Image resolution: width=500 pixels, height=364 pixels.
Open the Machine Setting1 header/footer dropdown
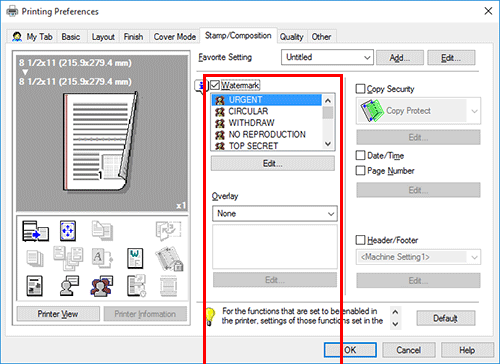(418, 257)
